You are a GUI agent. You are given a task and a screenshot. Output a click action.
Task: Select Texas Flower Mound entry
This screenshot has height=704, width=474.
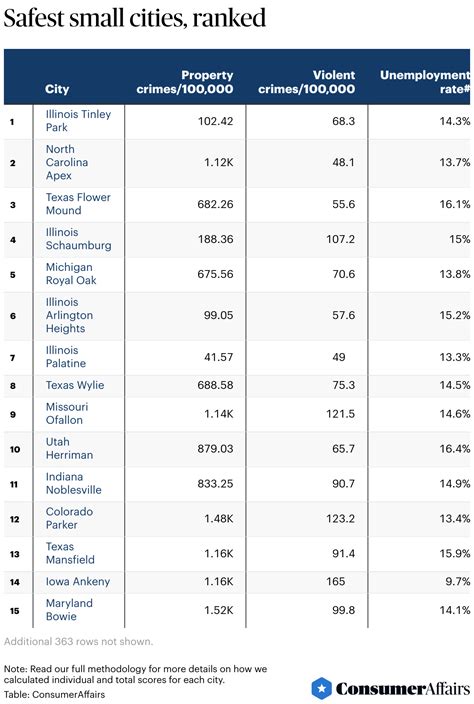(78, 204)
